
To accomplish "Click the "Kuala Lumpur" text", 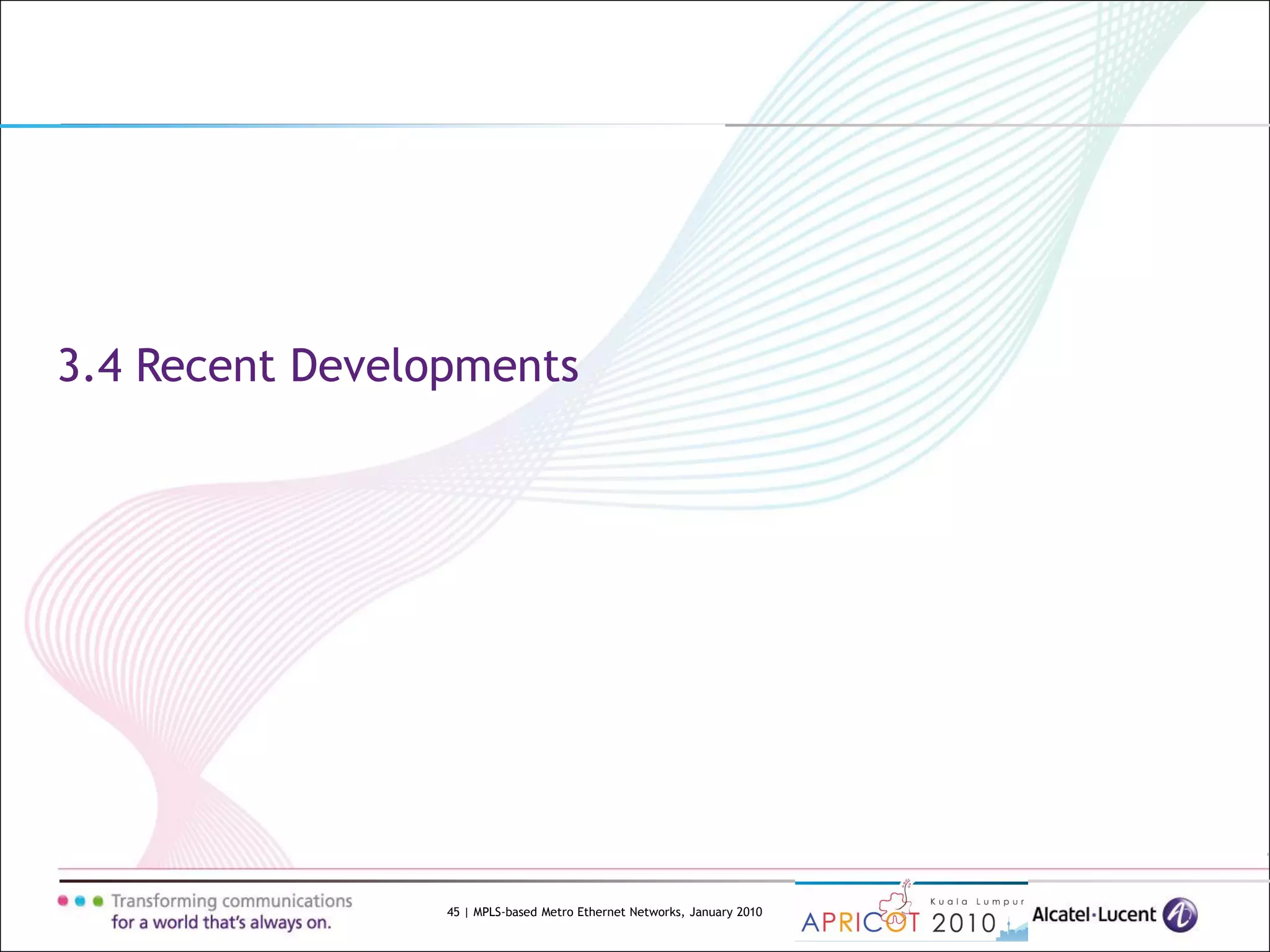I will [977, 902].
